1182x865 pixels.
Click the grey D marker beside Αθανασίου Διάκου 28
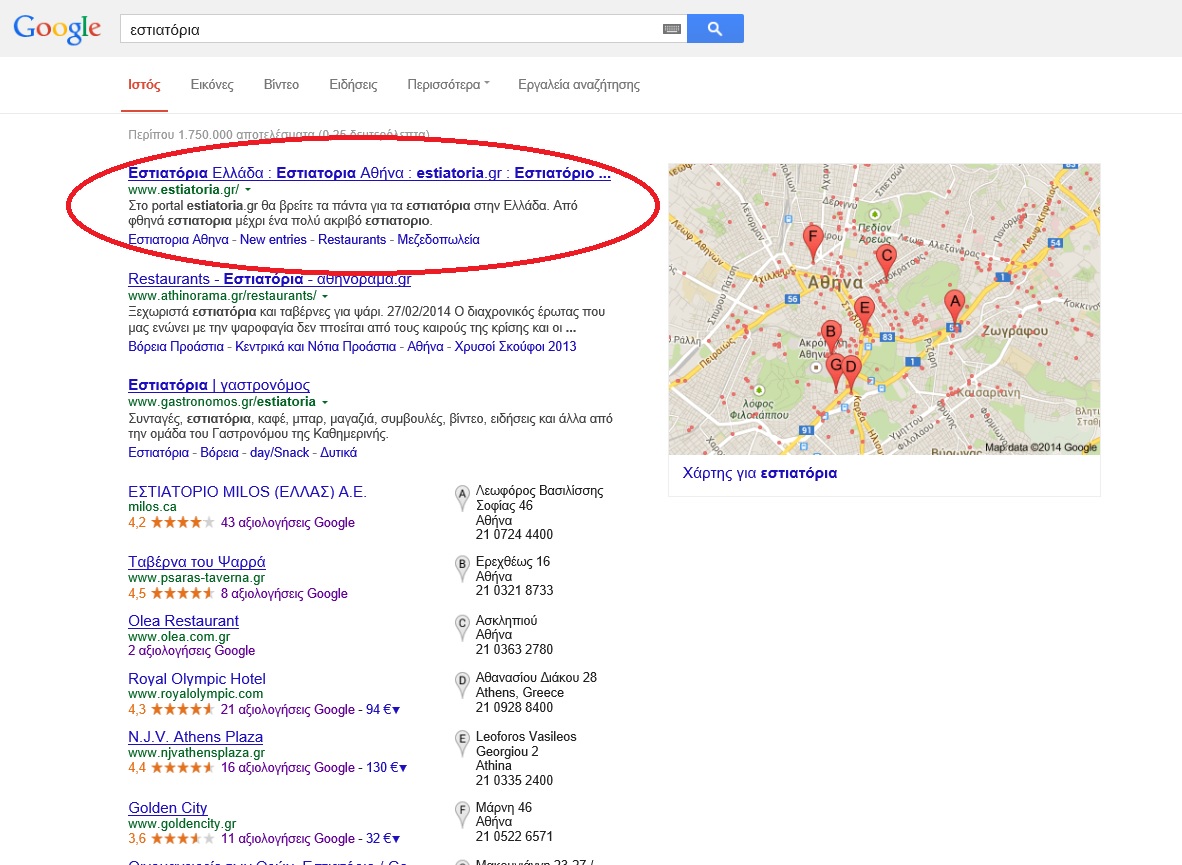pyautogui.click(x=462, y=685)
